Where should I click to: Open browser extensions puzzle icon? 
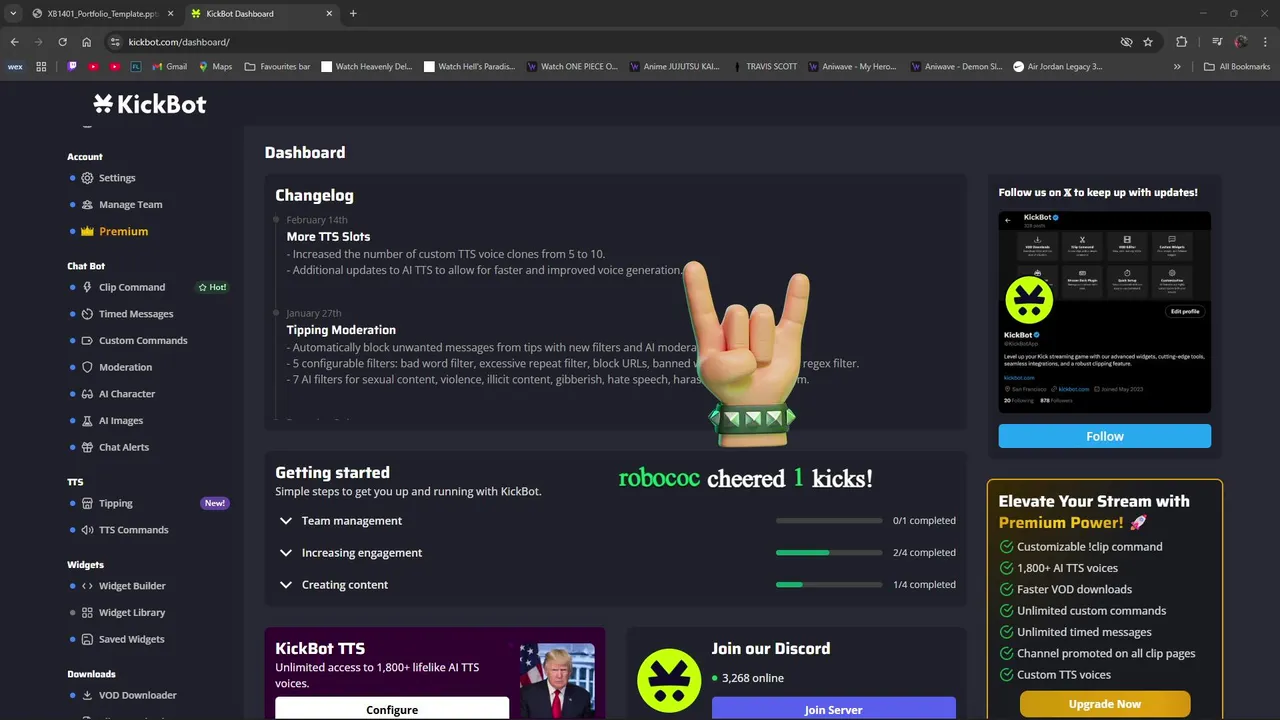click(x=1181, y=42)
